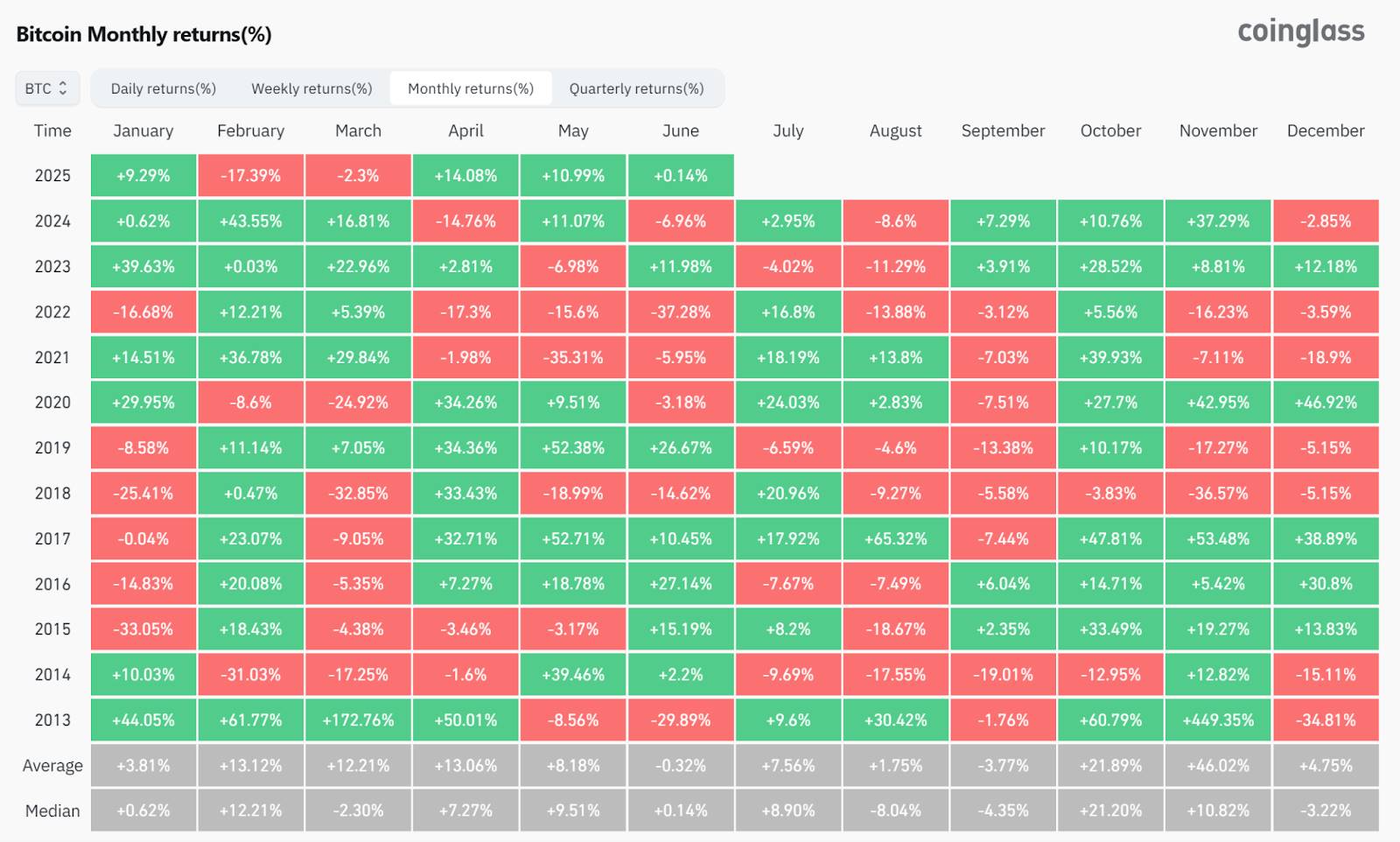This screenshot has width=1400, height=842.
Task: Click the 2024 February cell showing +43.55%
Action: click(250, 221)
